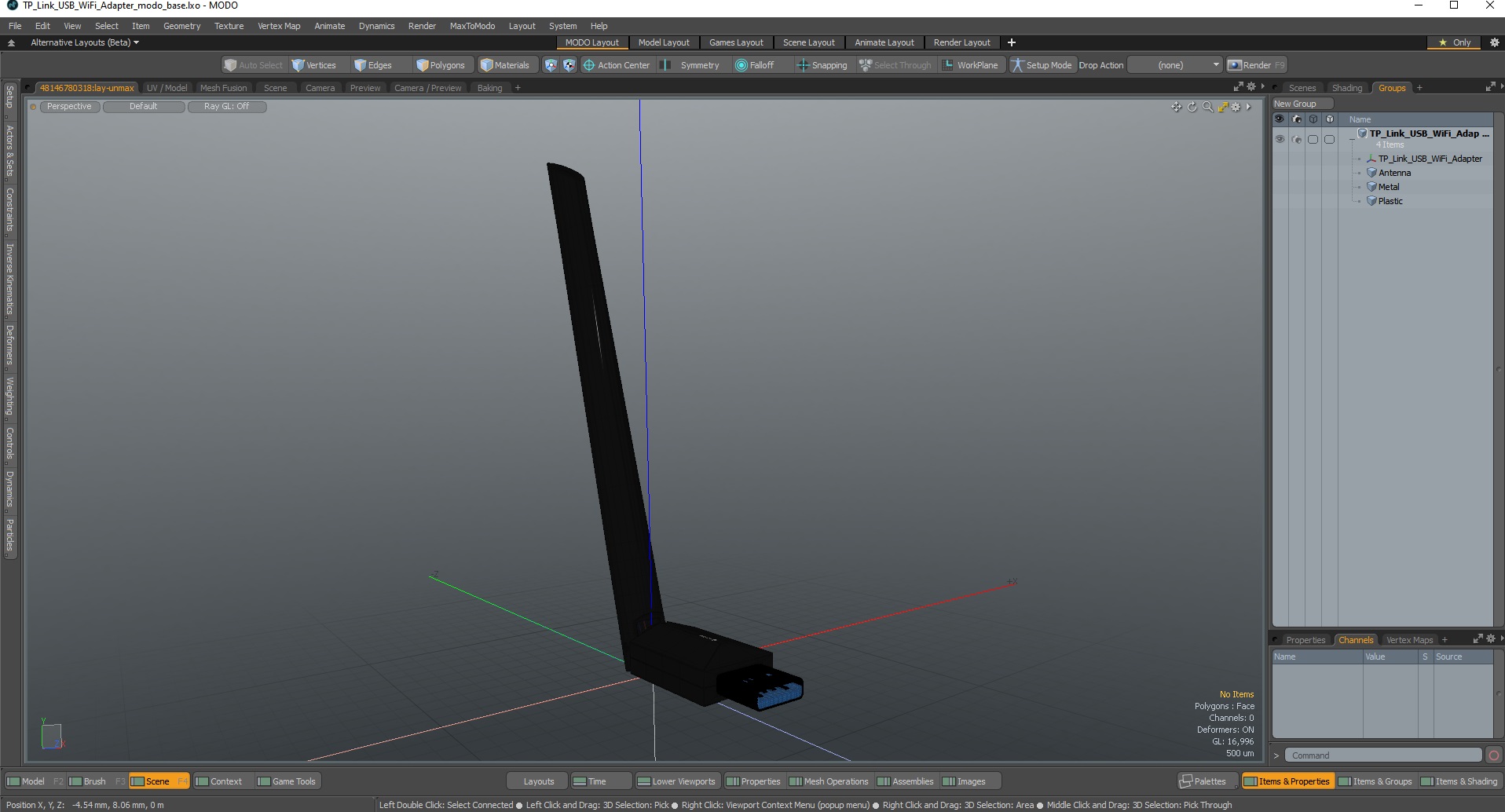The height and width of the screenshot is (812, 1505).
Task: Click the Lower Viewports button
Action: [676, 781]
